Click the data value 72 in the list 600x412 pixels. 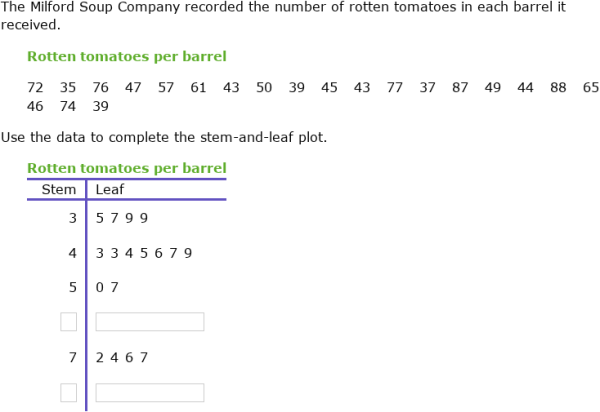click(35, 88)
